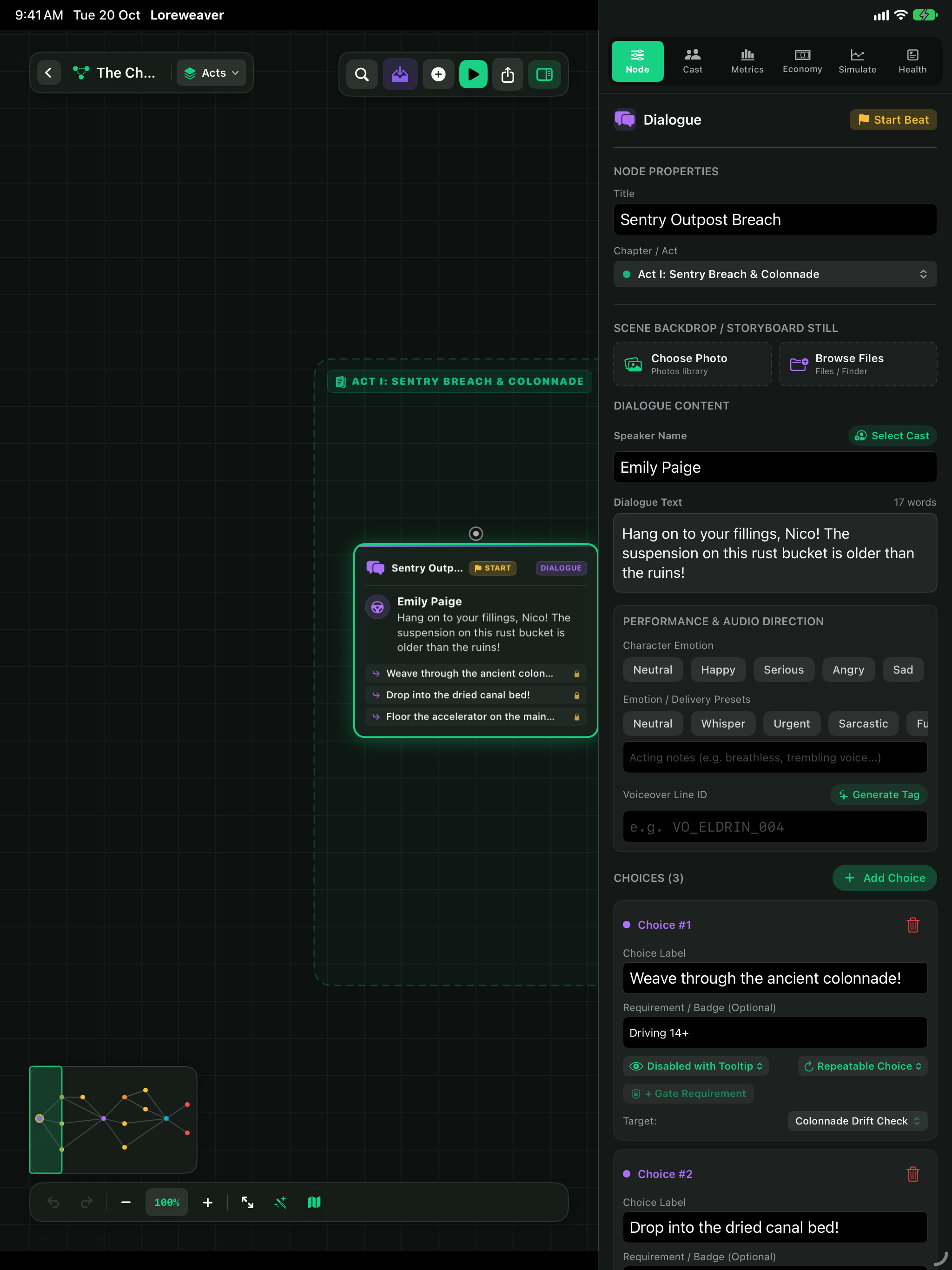The width and height of the screenshot is (952, 1270).
Task: Switch to the Metrics tab
Action: pos(747,61)
